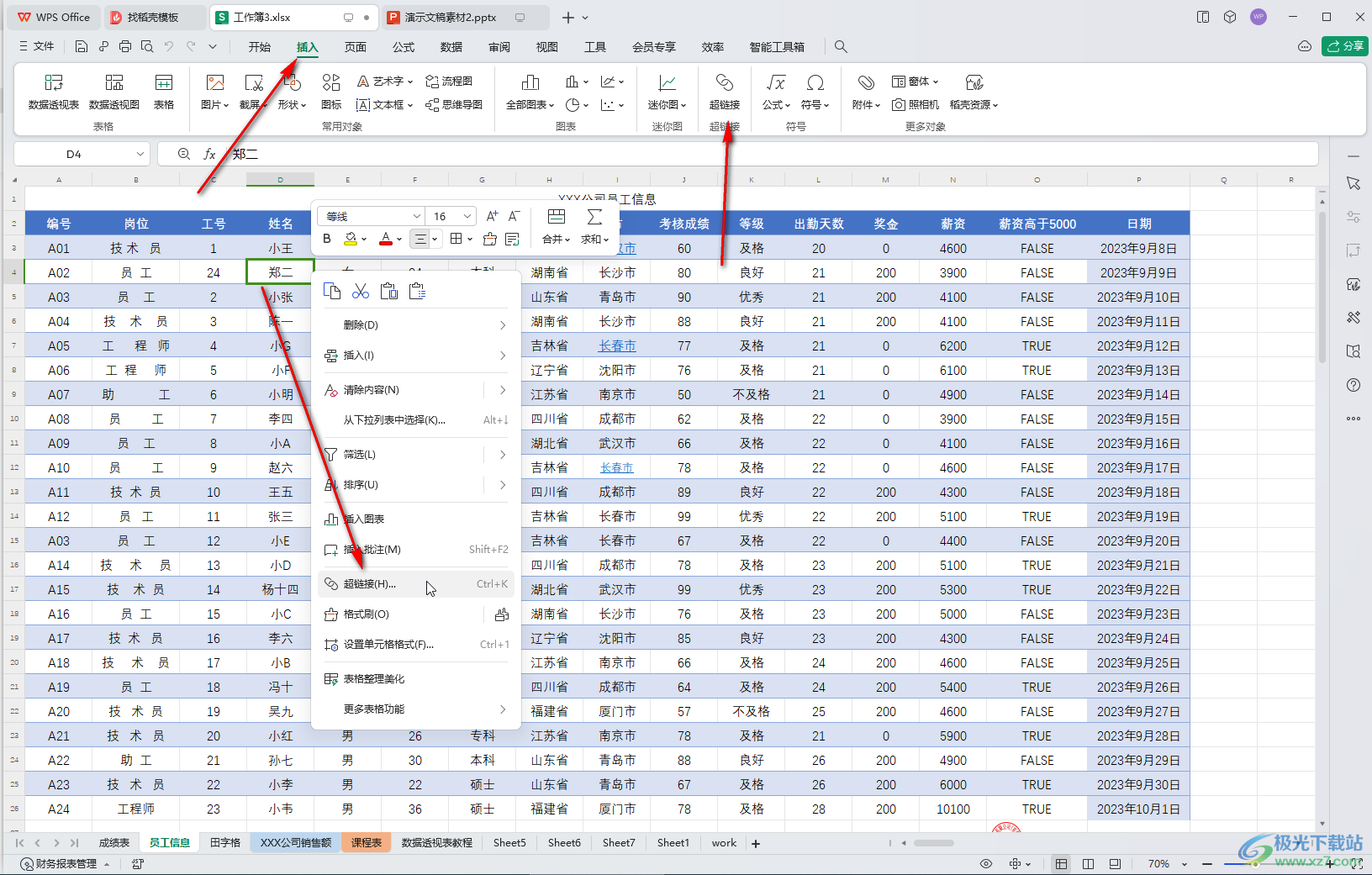Select cell containing 杨十四

(x=281, y=590)
